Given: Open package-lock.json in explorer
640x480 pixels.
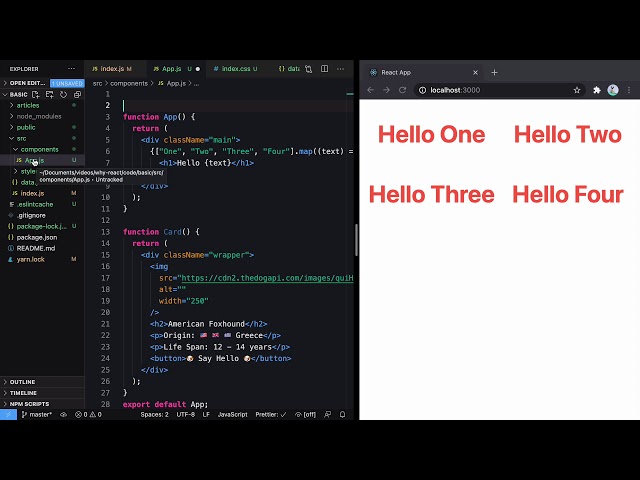Looking at the screenshot, I should coord(41,226).
